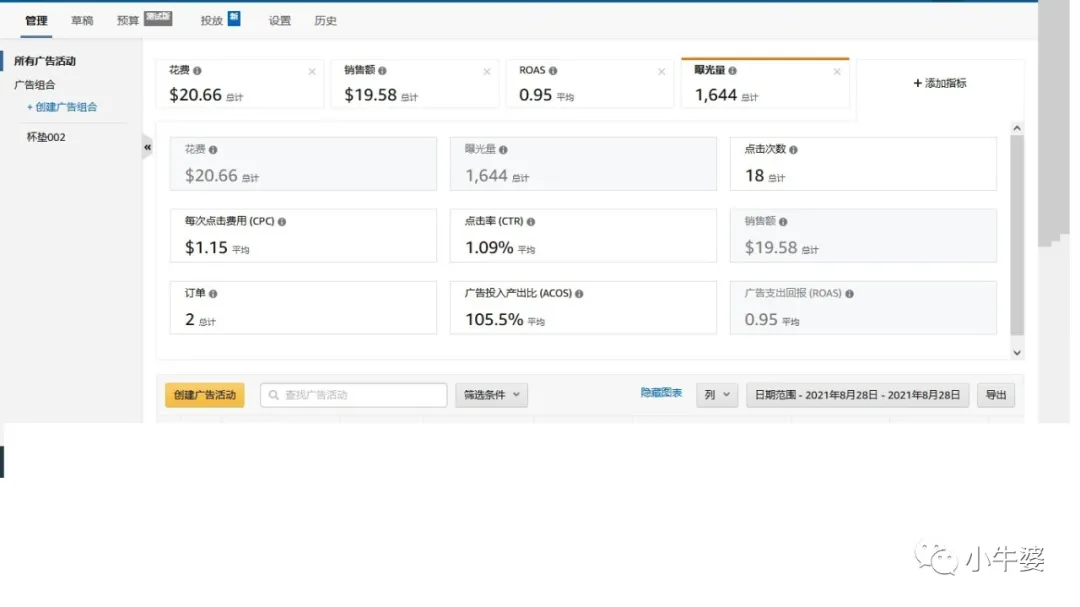Click the 订单 orders info icon
The image size is (1080, 607).
[211, 293]
